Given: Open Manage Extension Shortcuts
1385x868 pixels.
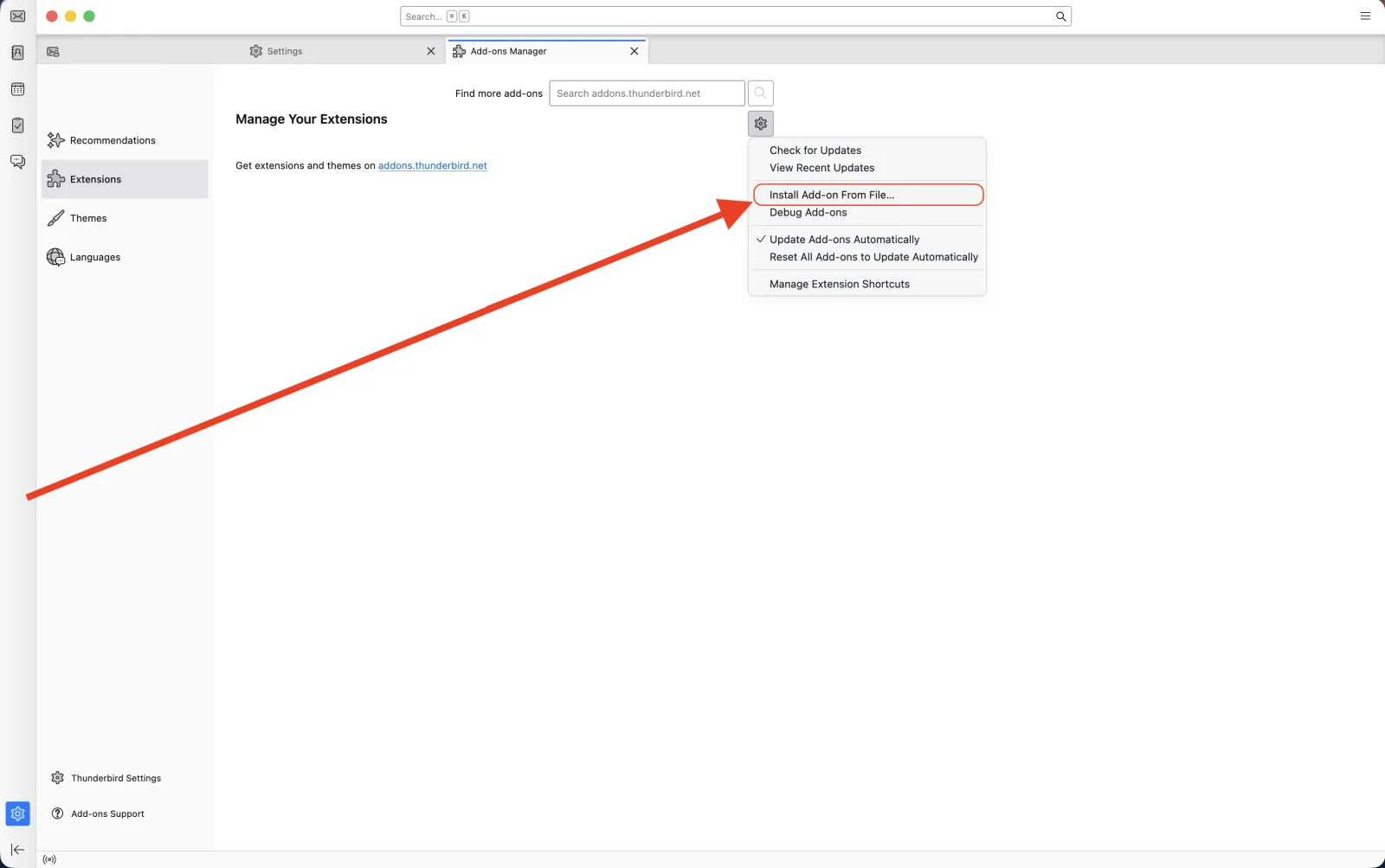Looking at the screenshot, I should tap(866, 284).
